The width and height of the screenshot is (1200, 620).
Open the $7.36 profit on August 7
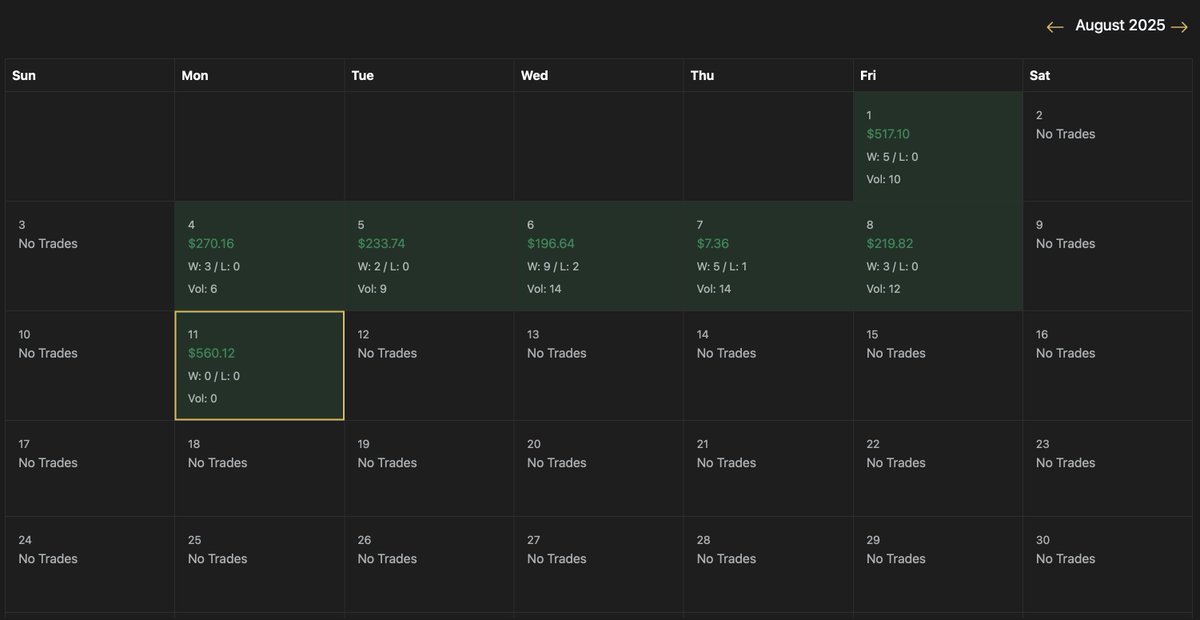pyautogui.click(x=715, y=244)
